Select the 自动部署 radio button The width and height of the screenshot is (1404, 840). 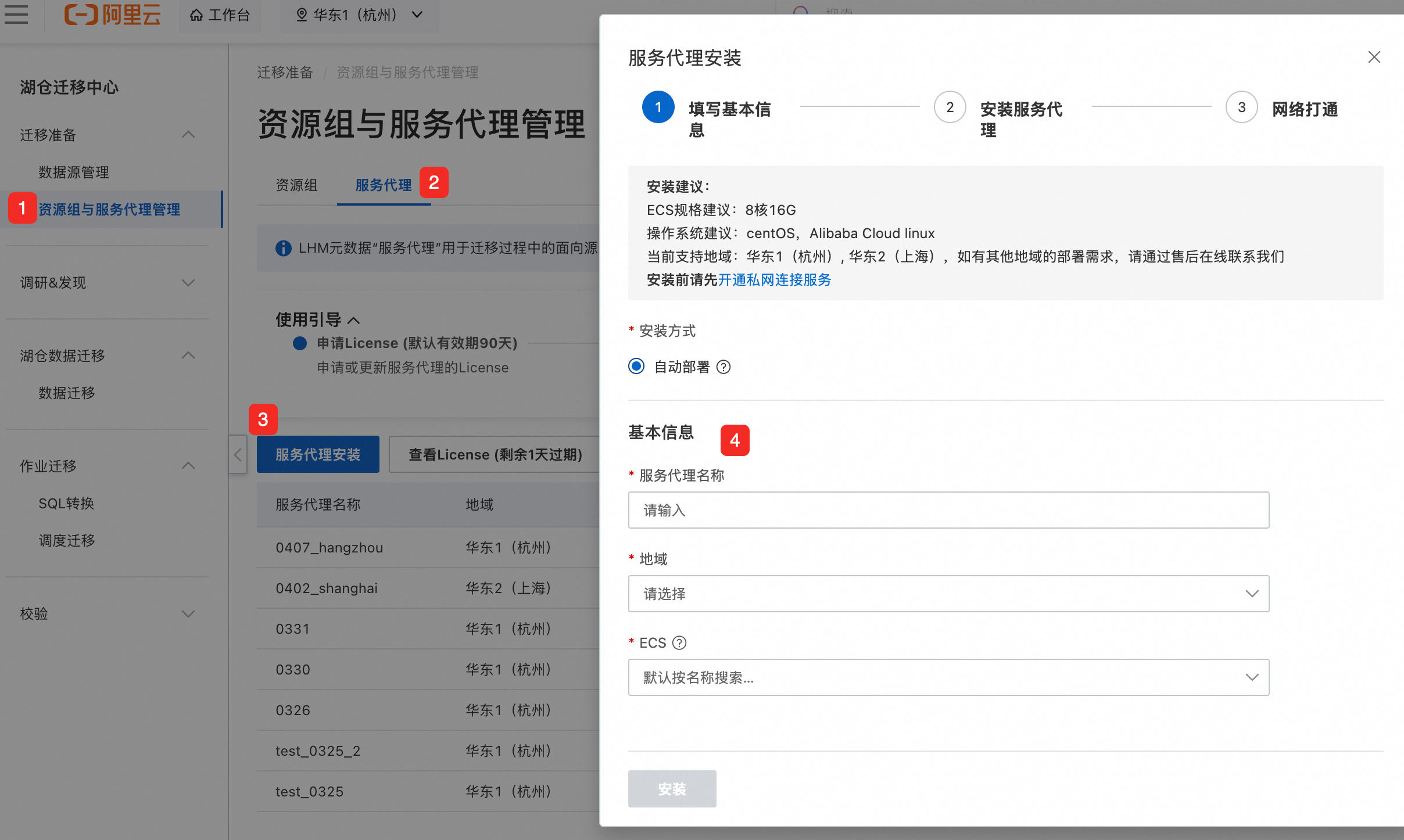[x=636, y=366]
